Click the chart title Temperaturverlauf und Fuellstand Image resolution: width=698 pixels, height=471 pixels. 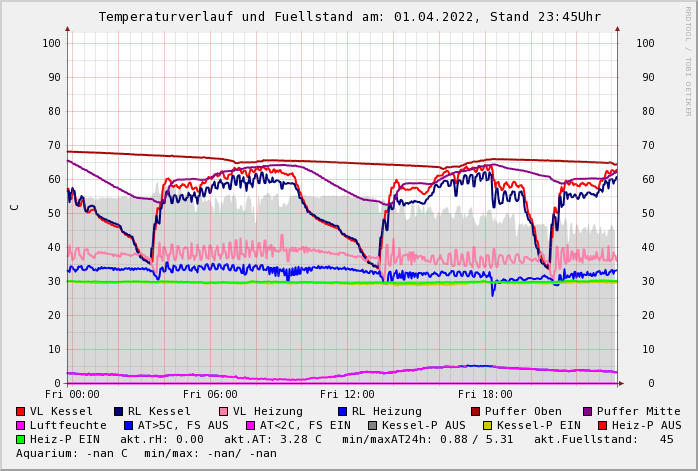pos(349,17)
